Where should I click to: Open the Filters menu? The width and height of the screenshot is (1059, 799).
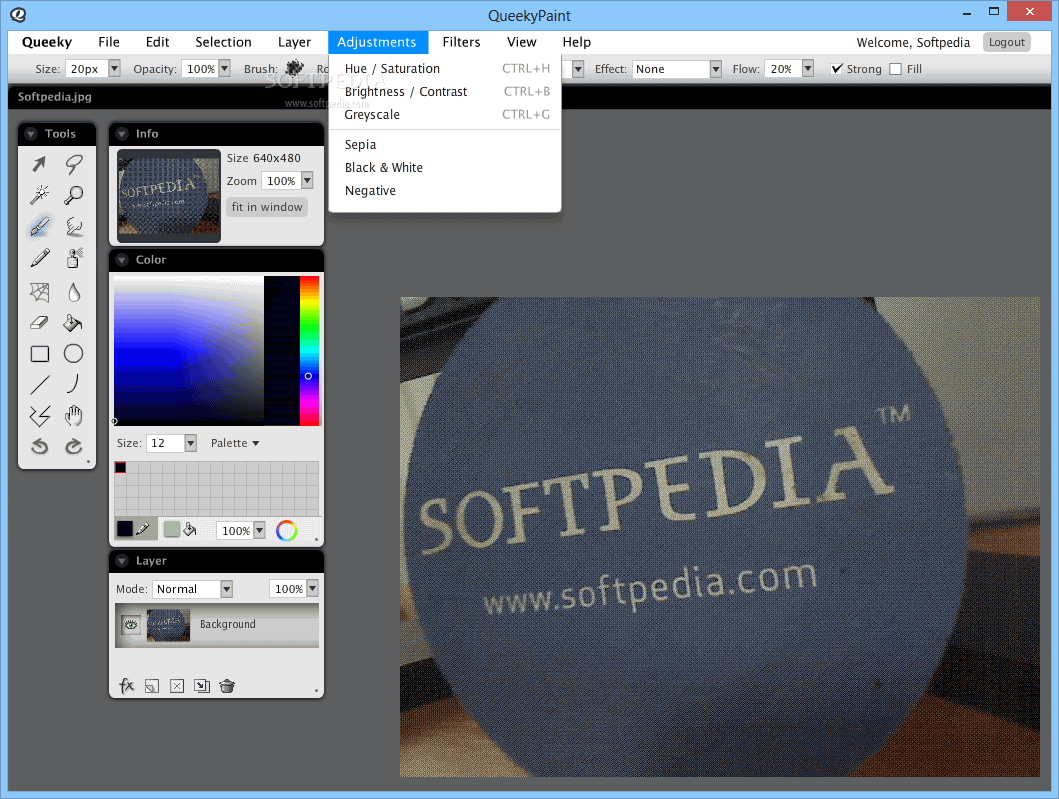461,42
